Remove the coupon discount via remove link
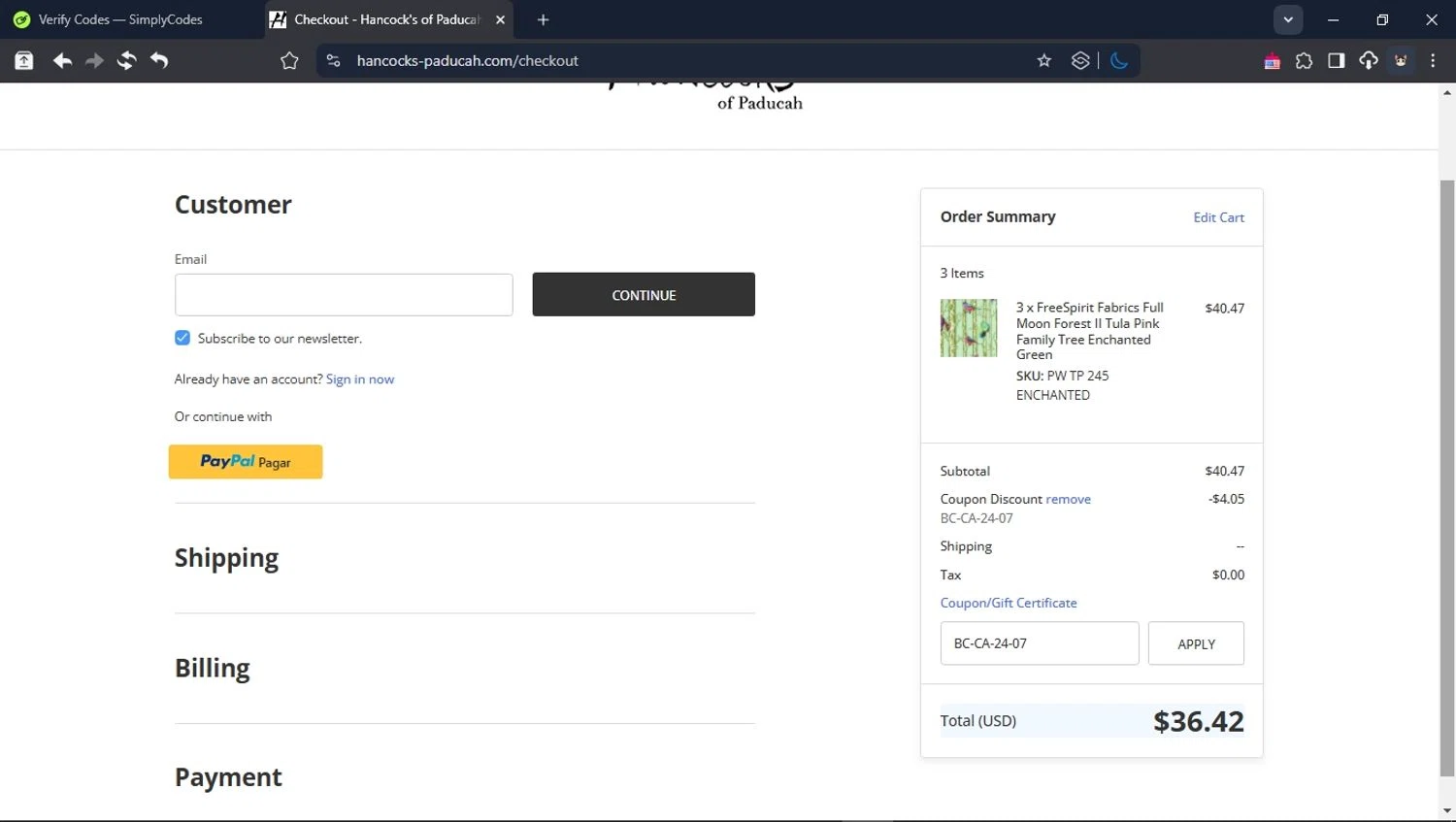Viewport: 1456px width, 822px height. coord(1068,499)
